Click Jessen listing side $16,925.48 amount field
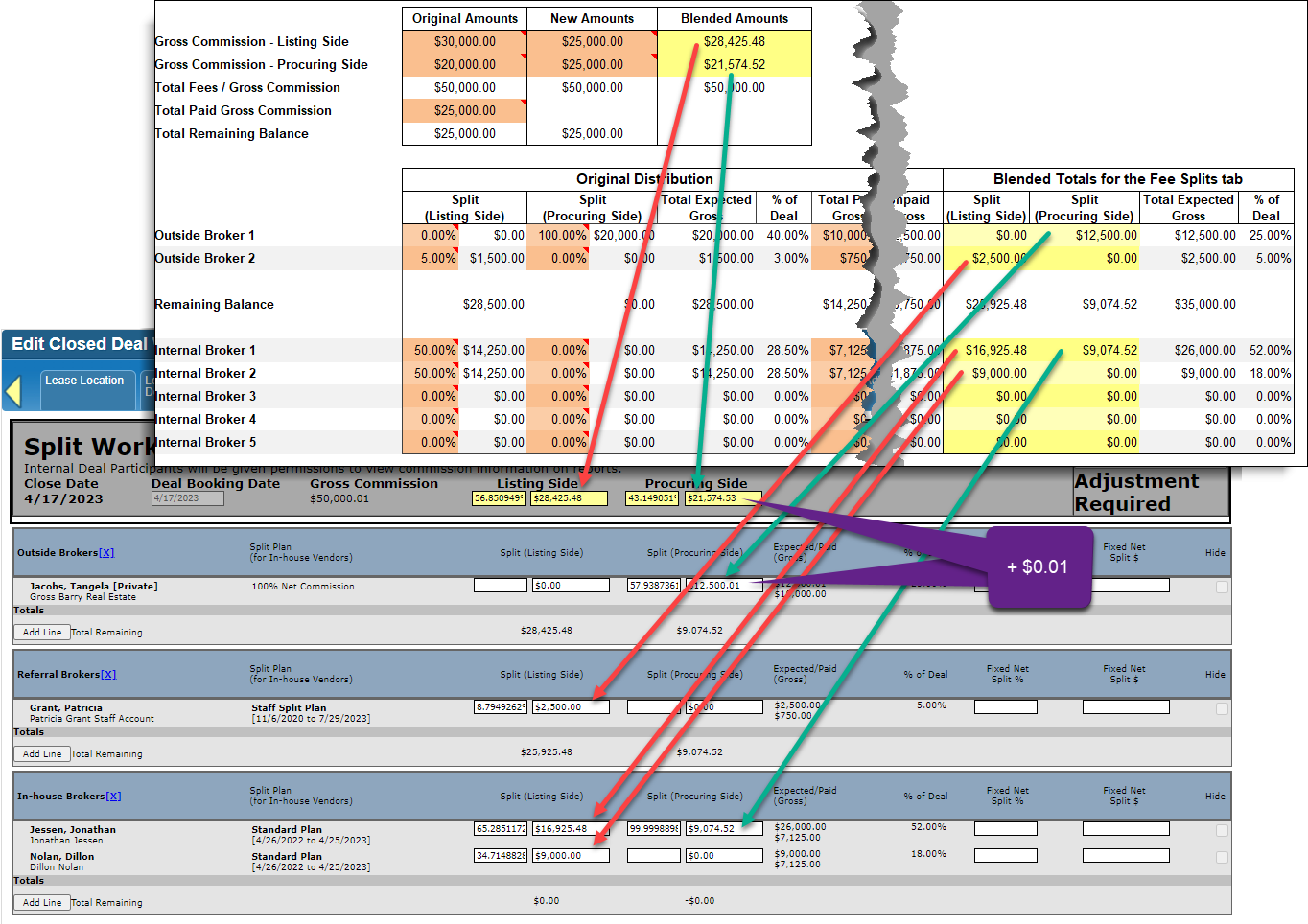This screenshot has width=1308, height=924. [x=571, y=829]
